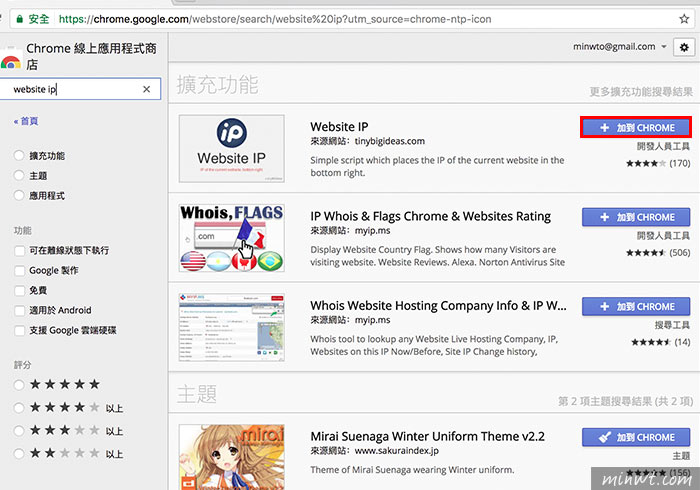The height and width of the screenshot is (490, 700).
Task: Filter by two stars and up
Action: 19,454
